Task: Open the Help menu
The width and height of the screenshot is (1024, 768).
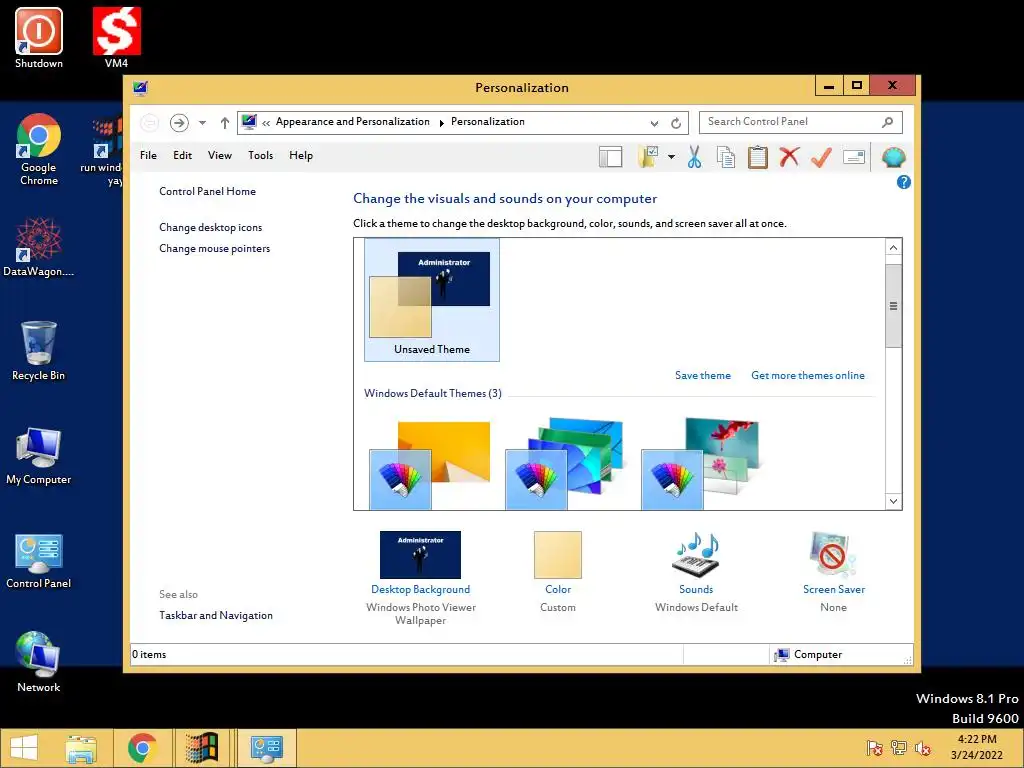Action: pyautogui.click(x=301, y=155)
